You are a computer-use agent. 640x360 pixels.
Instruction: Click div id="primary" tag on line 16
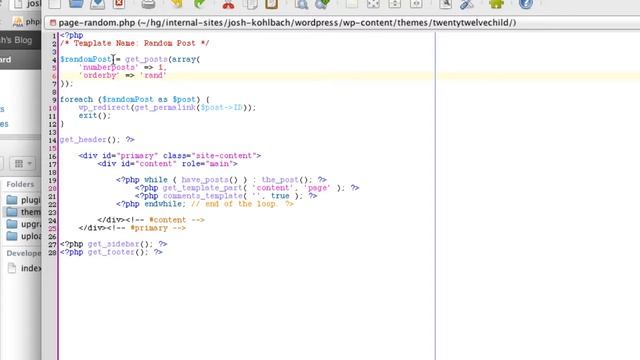click(x=169, y=156)
